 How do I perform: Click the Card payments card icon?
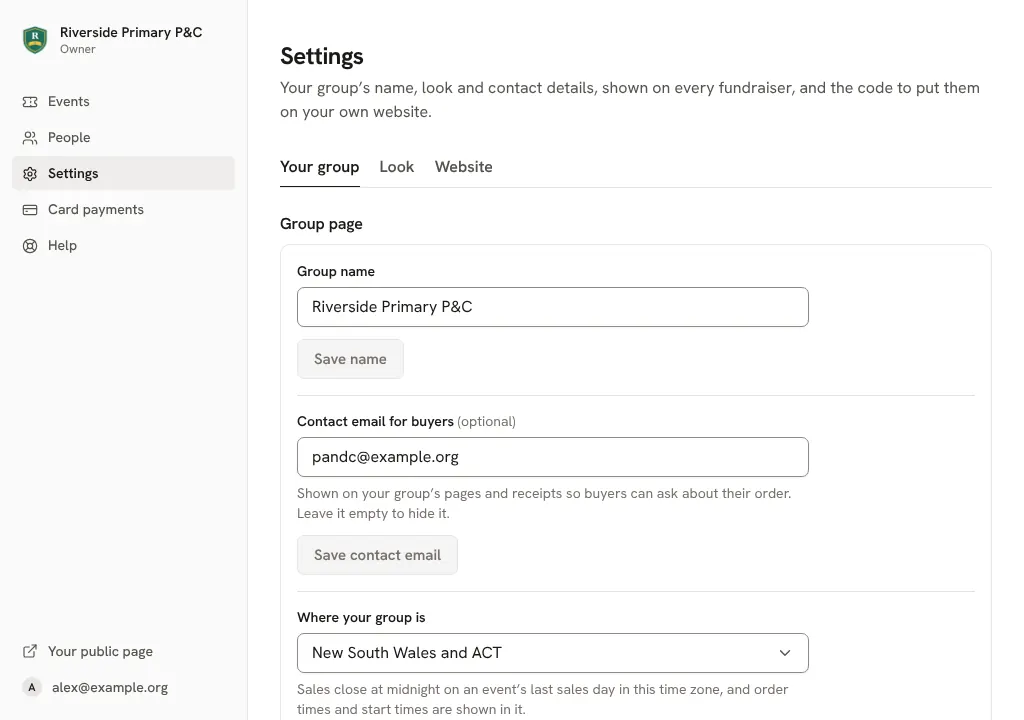30,210
